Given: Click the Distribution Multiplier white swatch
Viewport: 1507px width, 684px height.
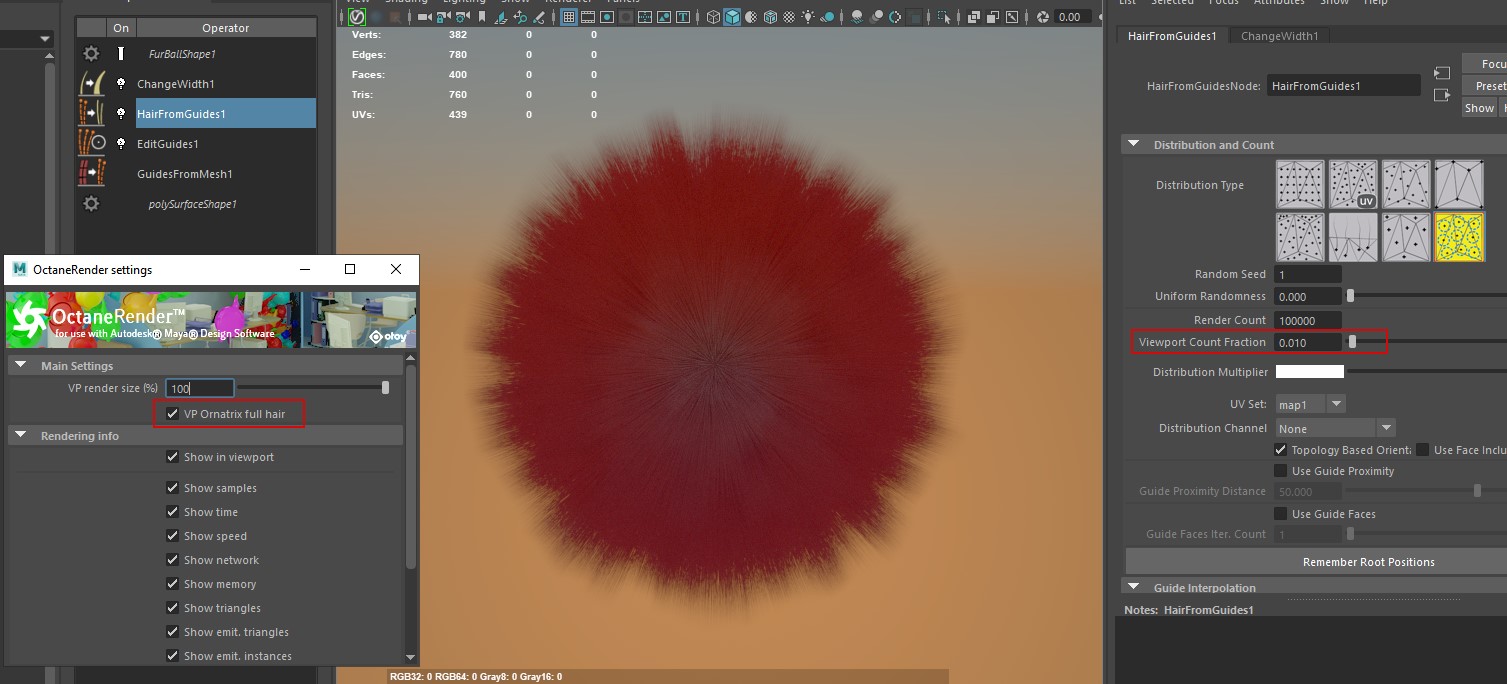Looking at the screenshot, I should pyautogui.click(x=1309, y=372).
